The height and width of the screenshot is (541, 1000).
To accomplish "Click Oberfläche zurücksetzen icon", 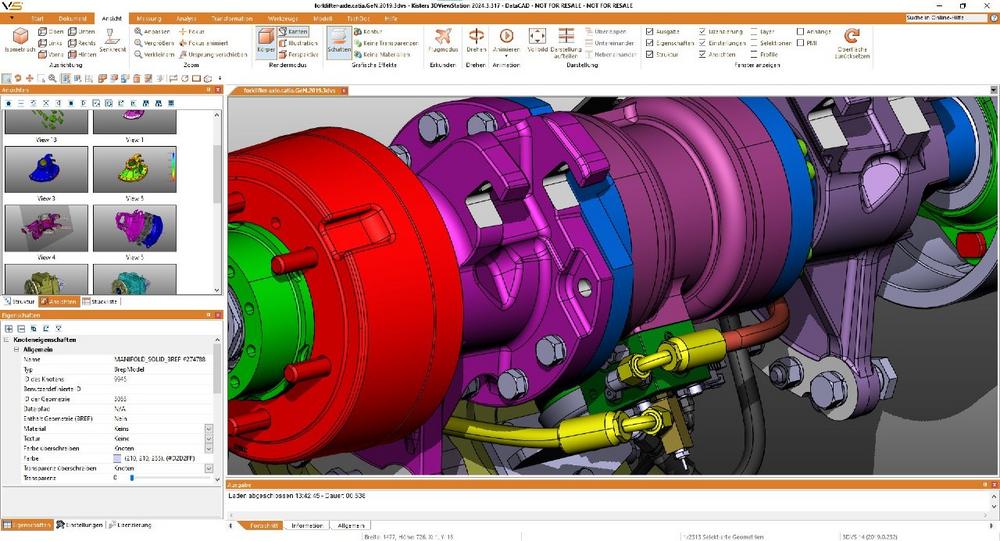I will 851,40.
